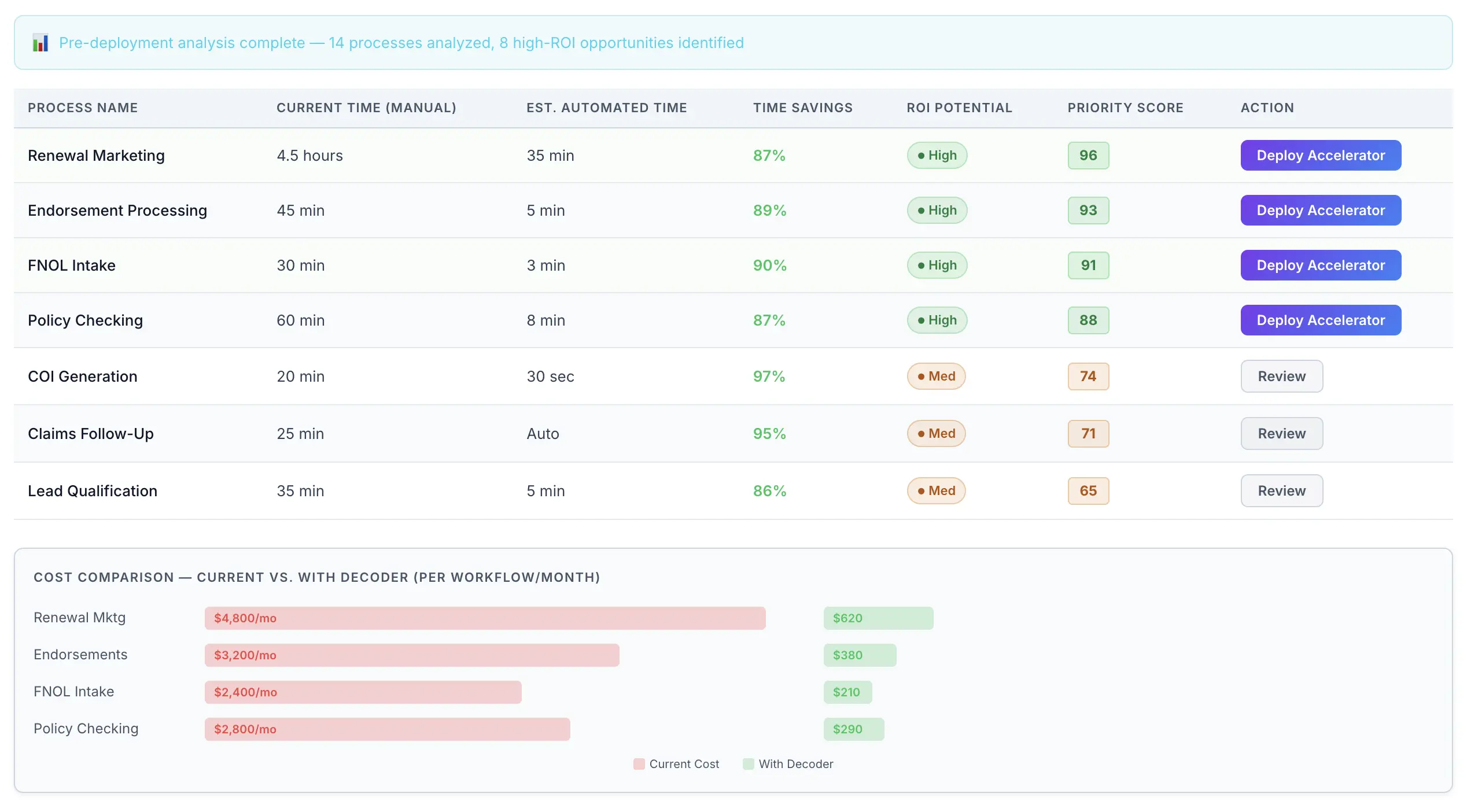Viewport: 1467px width, 812px height.
Task: Deploy Accelerator for Endorsement Processing
Action: (x=1320, y=211)
